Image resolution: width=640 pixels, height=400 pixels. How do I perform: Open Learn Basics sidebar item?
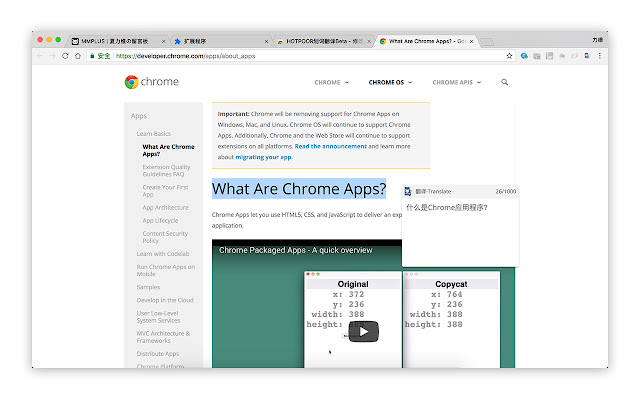tap(153, 134)
